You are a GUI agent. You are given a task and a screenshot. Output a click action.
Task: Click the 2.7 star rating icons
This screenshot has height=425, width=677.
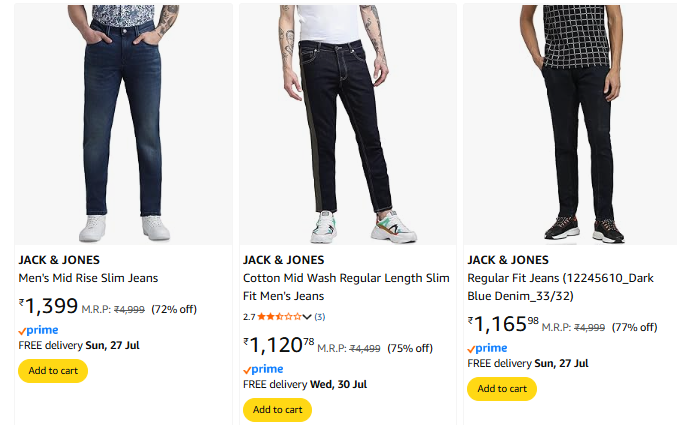click(279, 317)
